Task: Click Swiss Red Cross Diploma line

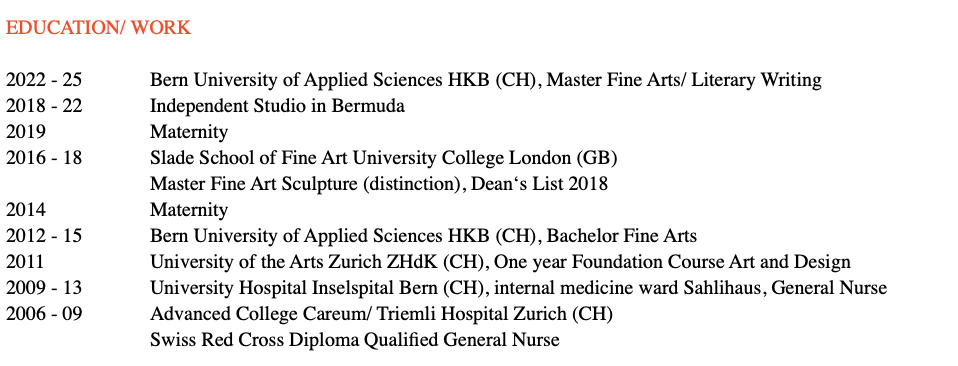Action: [x=355, y=339]
